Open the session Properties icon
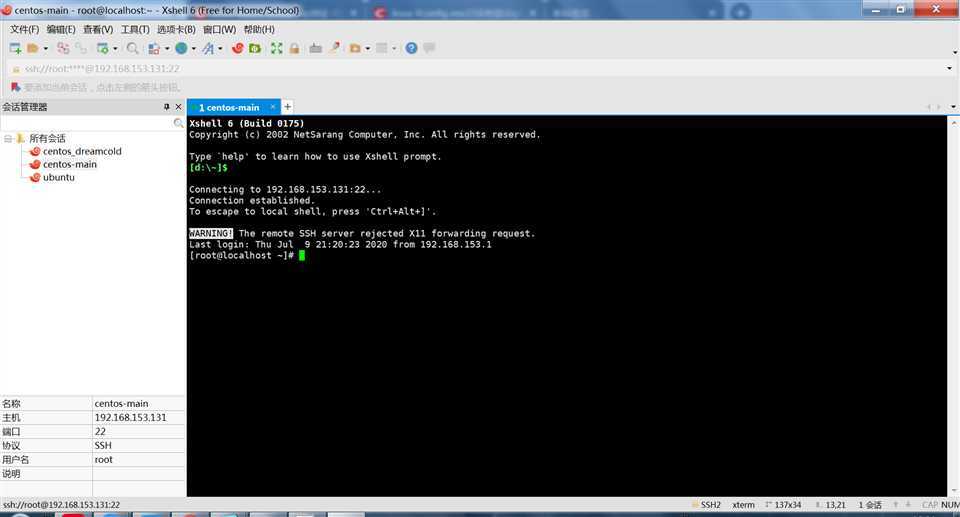The image size is (960, 517). [102, 48]
